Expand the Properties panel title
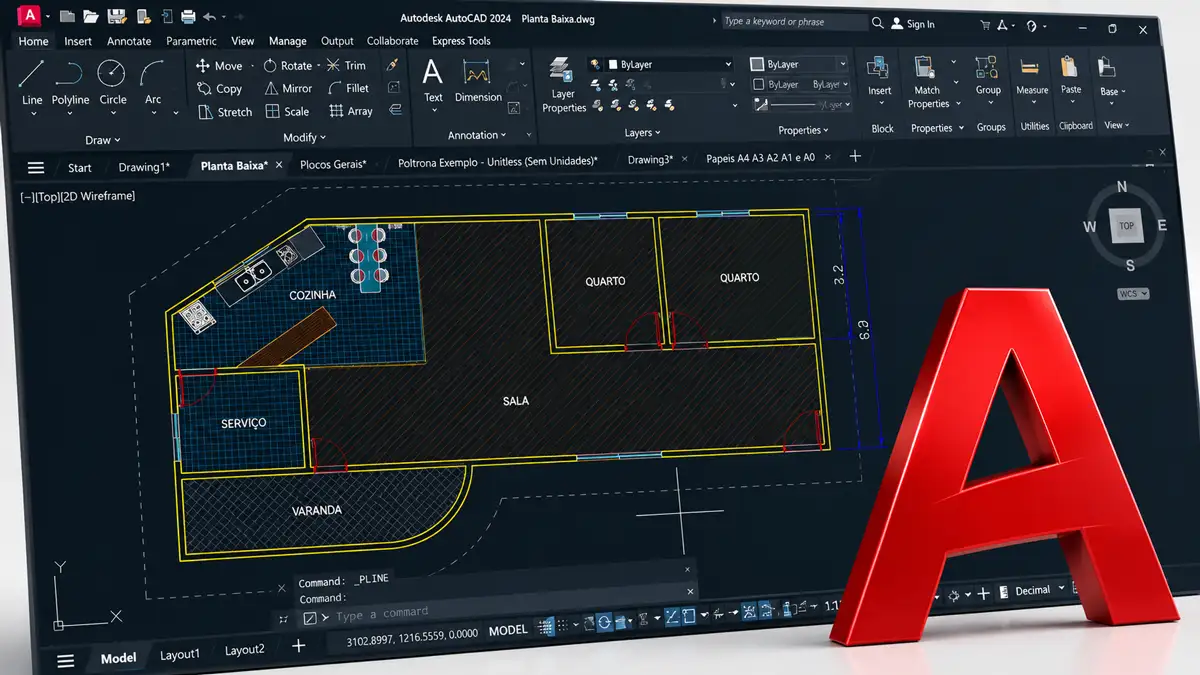This screenshot has height=675, width=1200. click(804, 130)
